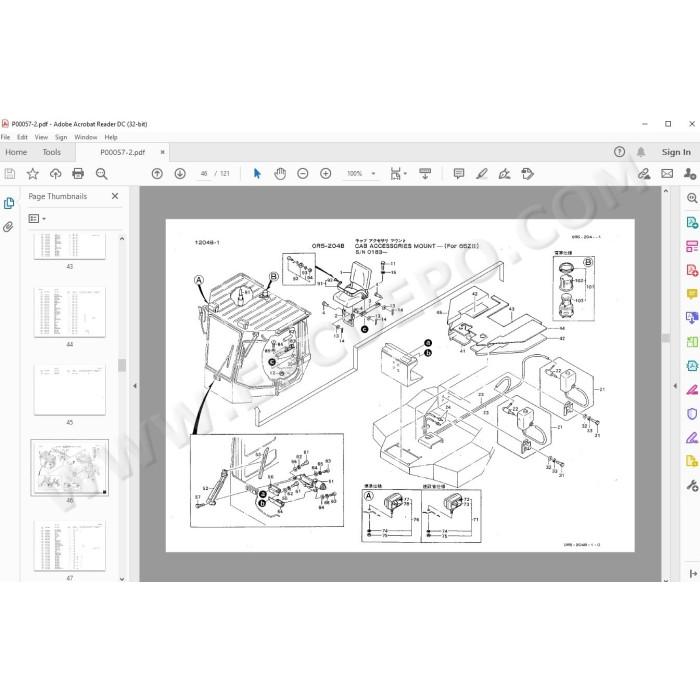Go to the previous page with the up arrow
The height and width of the screenshot is (700, 700).
tap(157, 174)
